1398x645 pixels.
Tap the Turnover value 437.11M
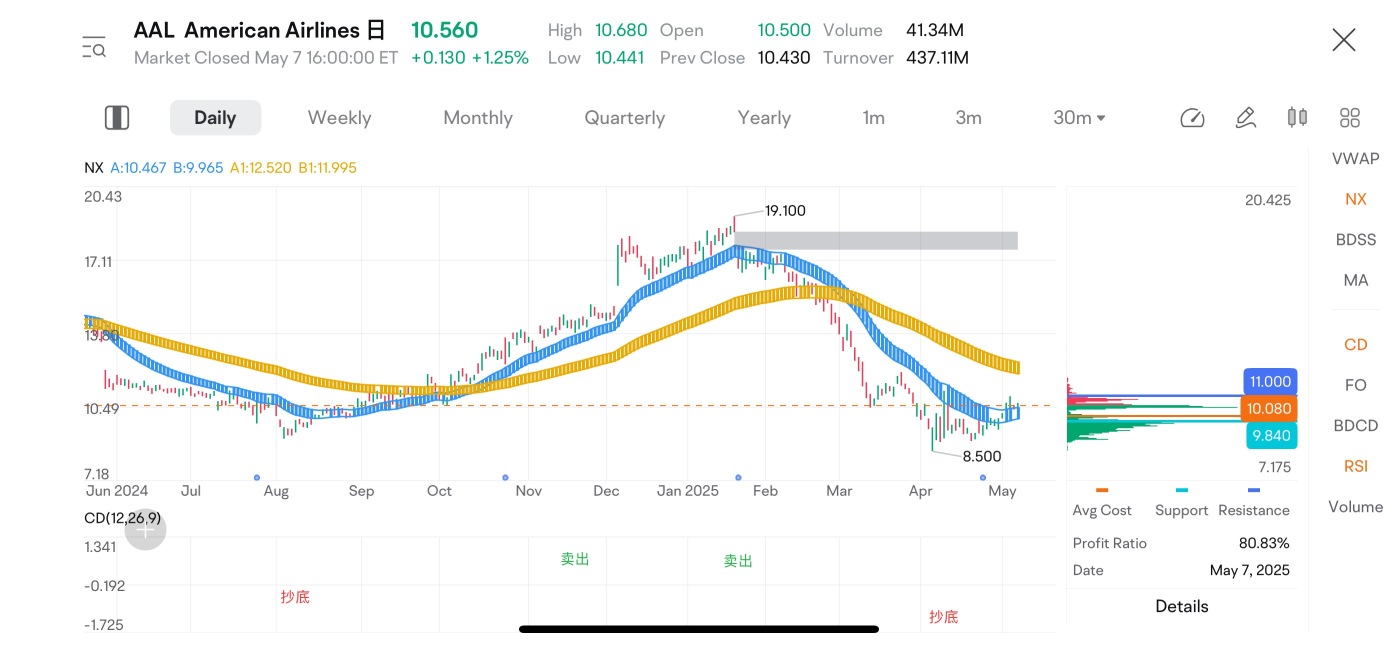tap(938, 58)
